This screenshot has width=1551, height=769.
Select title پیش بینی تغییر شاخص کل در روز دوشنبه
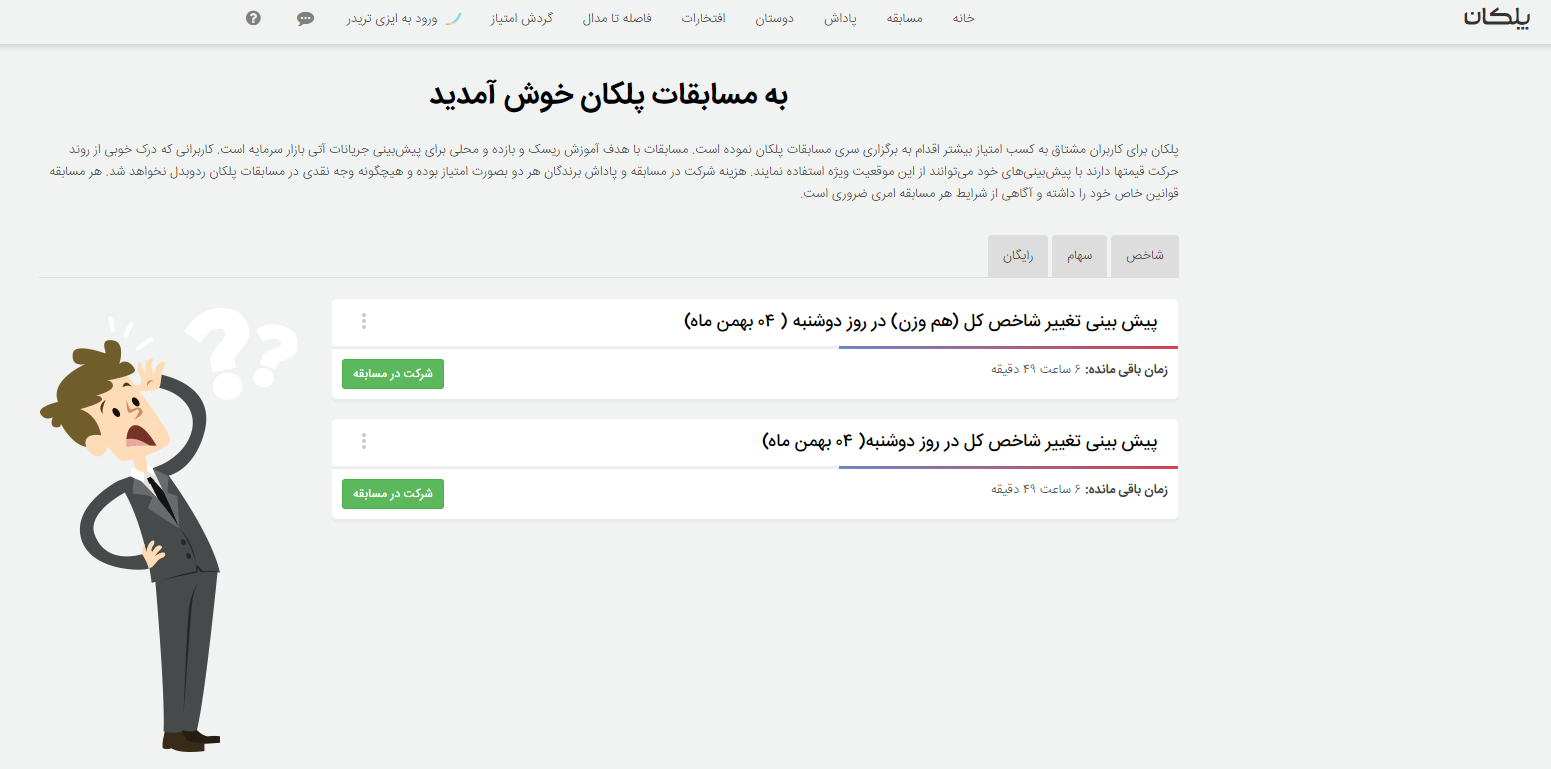(x=960, y=442)
